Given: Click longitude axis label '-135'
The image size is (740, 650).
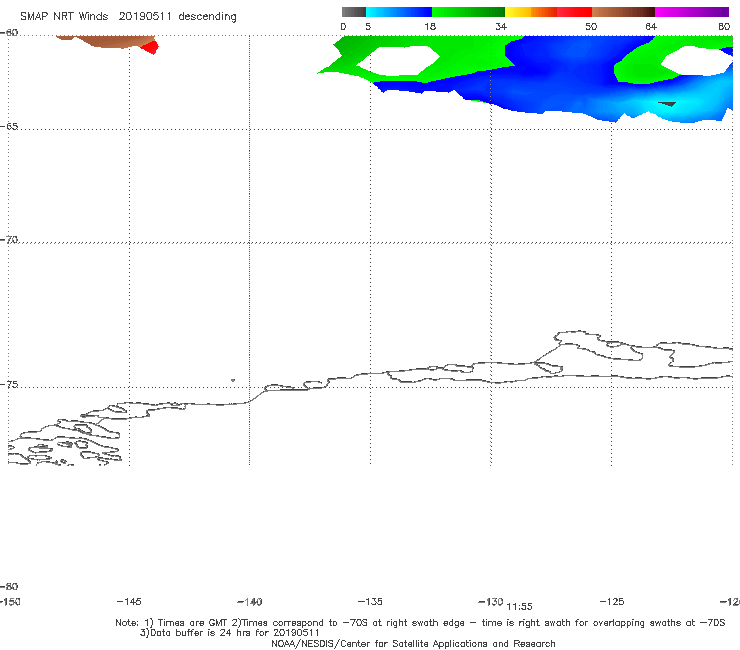Looking at the screenshot, I should (370, 601).
